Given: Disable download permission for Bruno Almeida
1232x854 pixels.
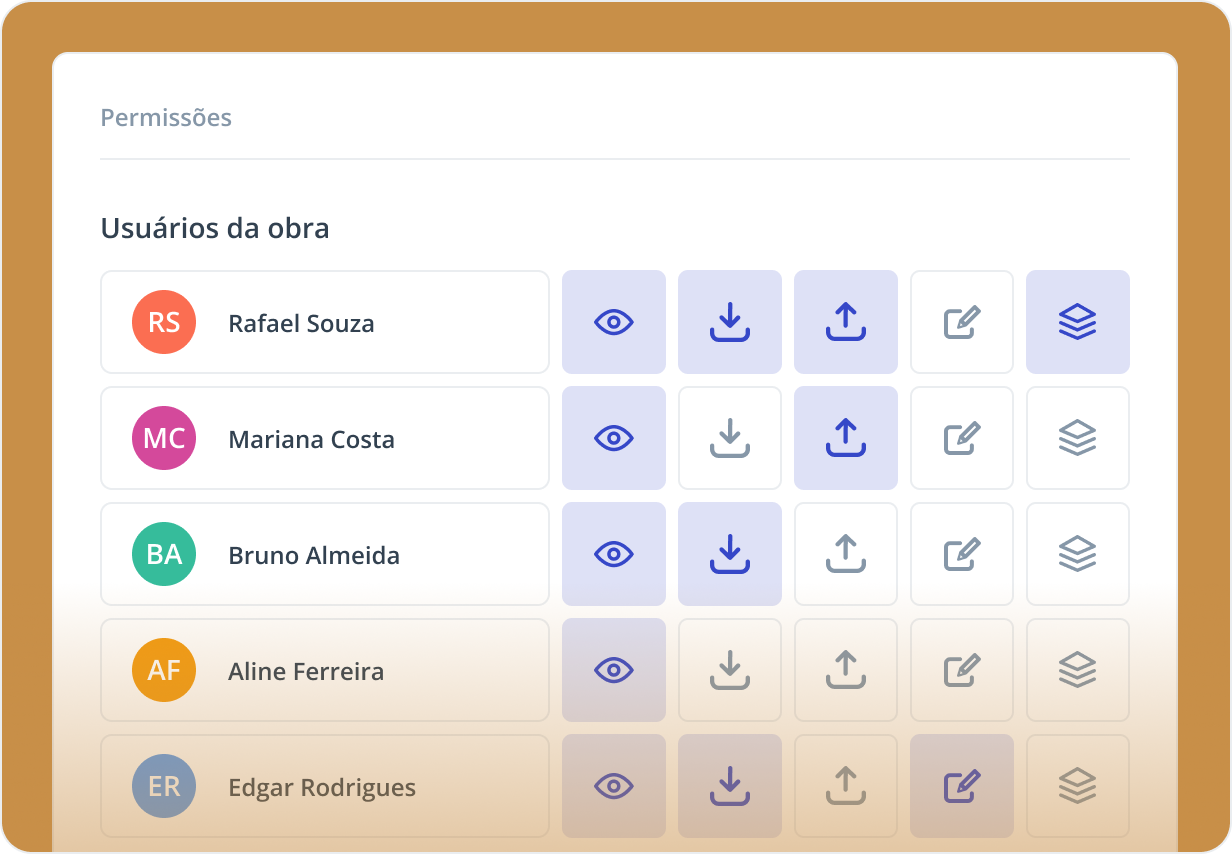Looking at the screenshot, I should pyautogui.click(x=730, y=554).
